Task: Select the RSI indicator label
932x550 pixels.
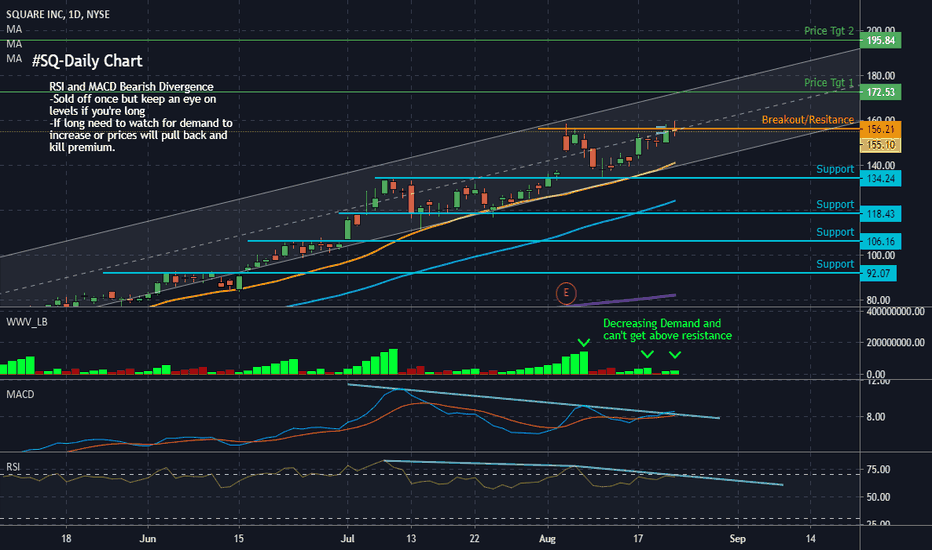Action: tap(13, 467)
